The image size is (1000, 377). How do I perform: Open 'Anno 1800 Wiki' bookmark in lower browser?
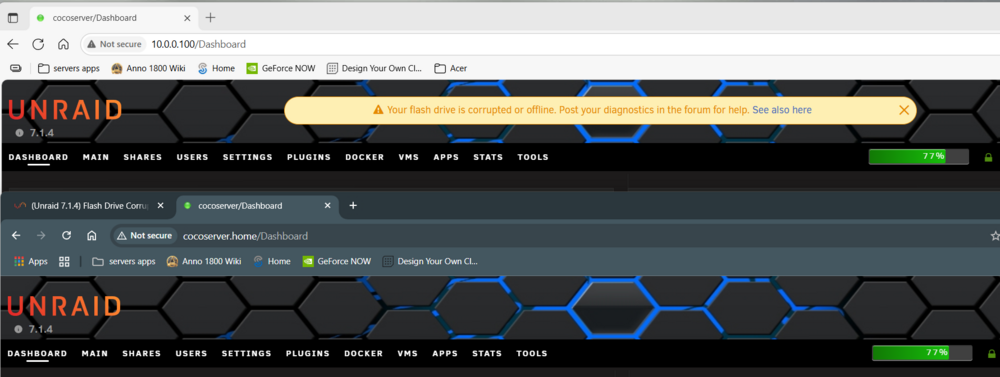[x=204, y=262]
